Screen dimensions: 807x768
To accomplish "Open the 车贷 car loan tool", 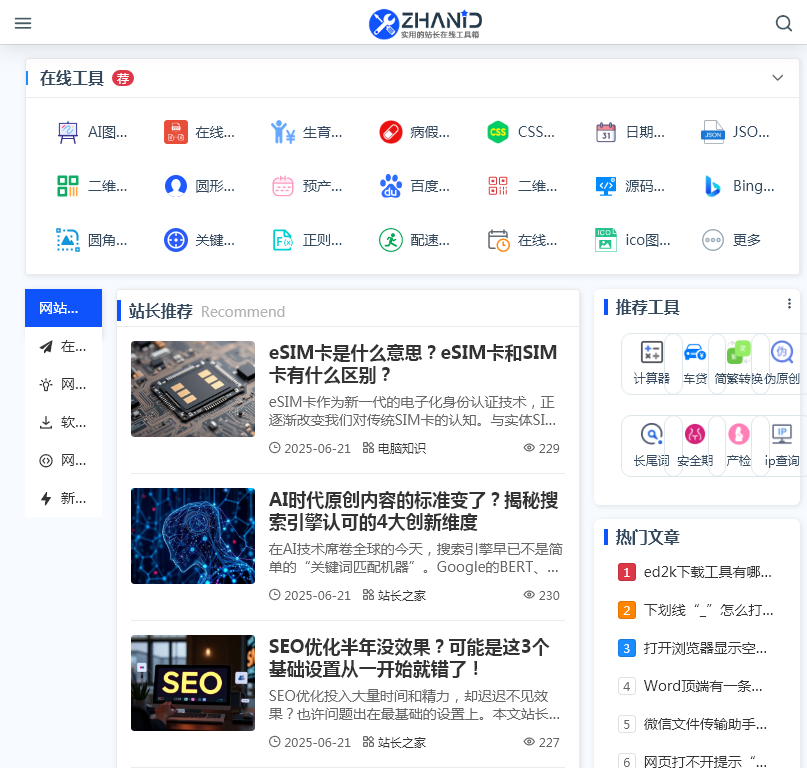I will 694,361.
